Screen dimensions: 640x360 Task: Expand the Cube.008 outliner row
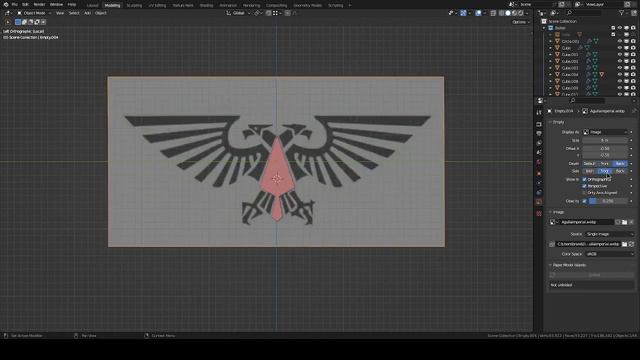click(550, 81)
